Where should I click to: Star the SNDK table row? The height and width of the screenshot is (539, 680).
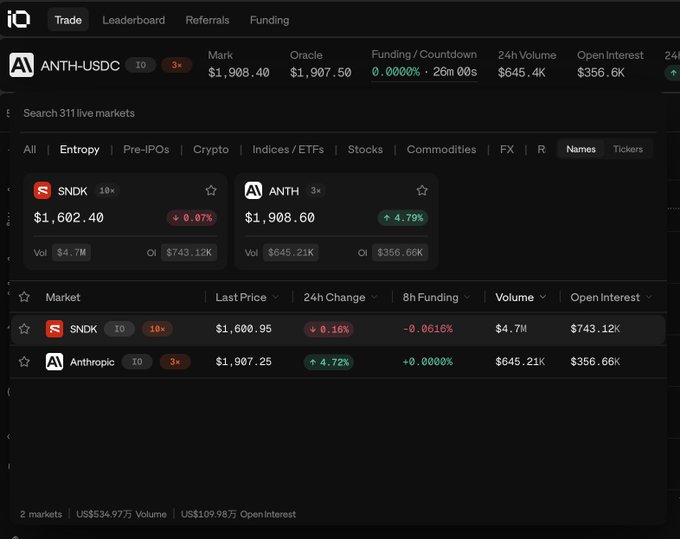point(24,329)
